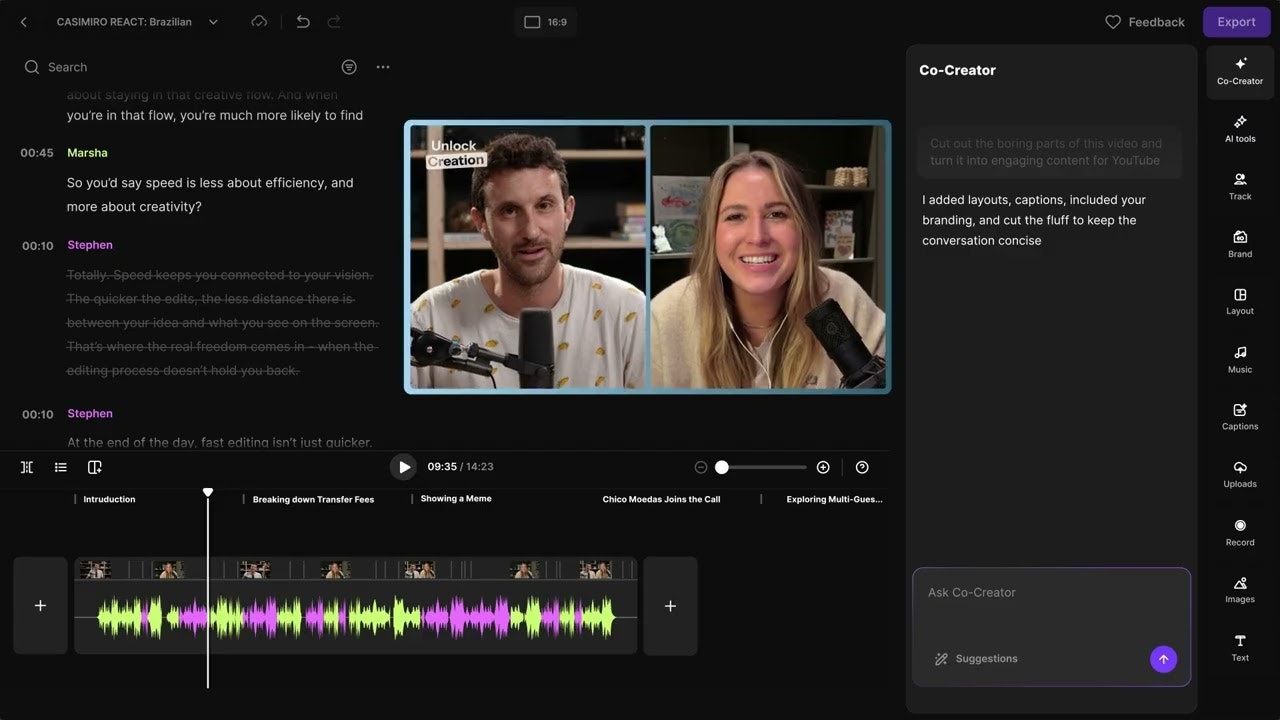Select the Track icon in the right sidebar
The image size is (1280, 720).
(x=1239, y=187)
